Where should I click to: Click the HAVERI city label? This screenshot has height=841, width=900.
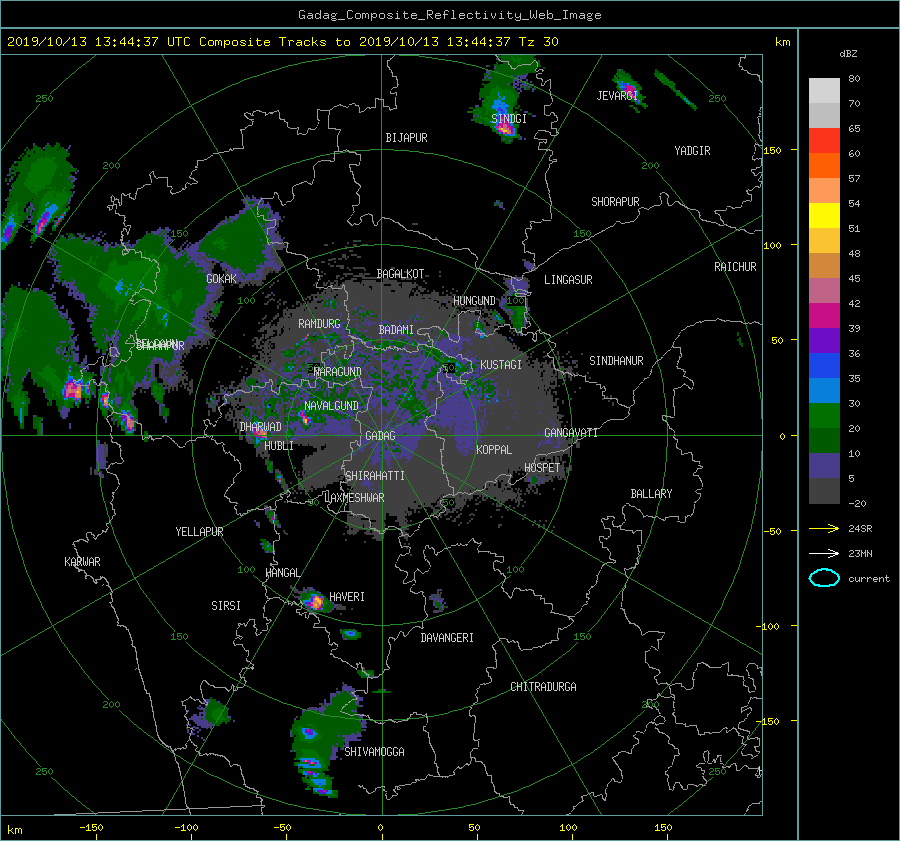click(347, 596)
